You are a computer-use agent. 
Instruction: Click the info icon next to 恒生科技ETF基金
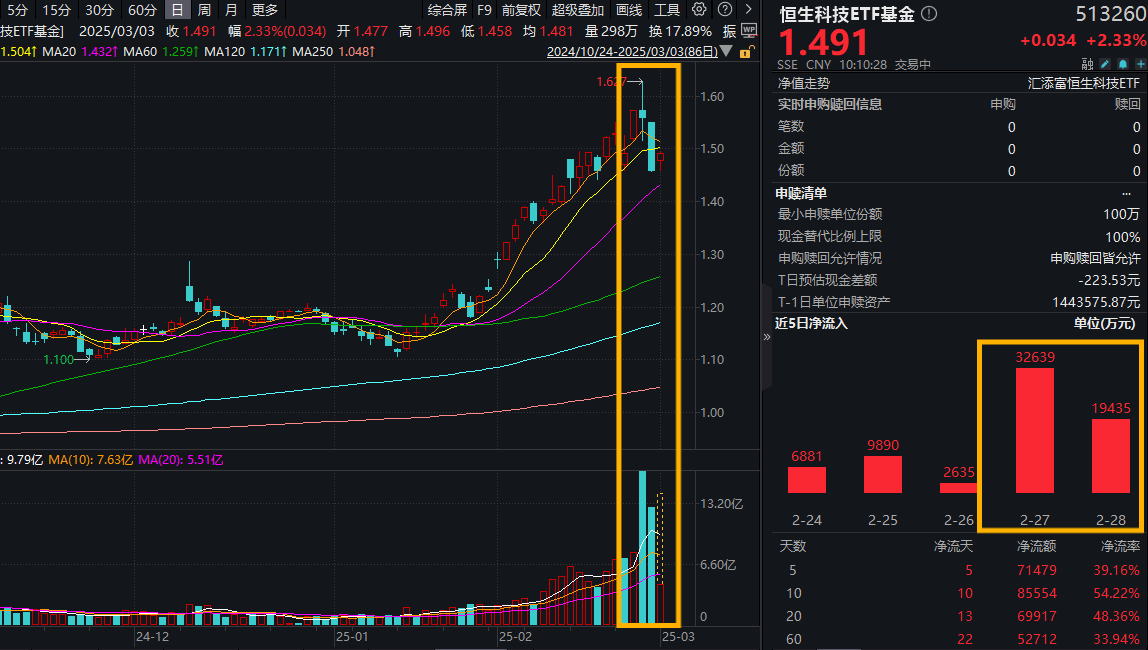tap(927, 13)
